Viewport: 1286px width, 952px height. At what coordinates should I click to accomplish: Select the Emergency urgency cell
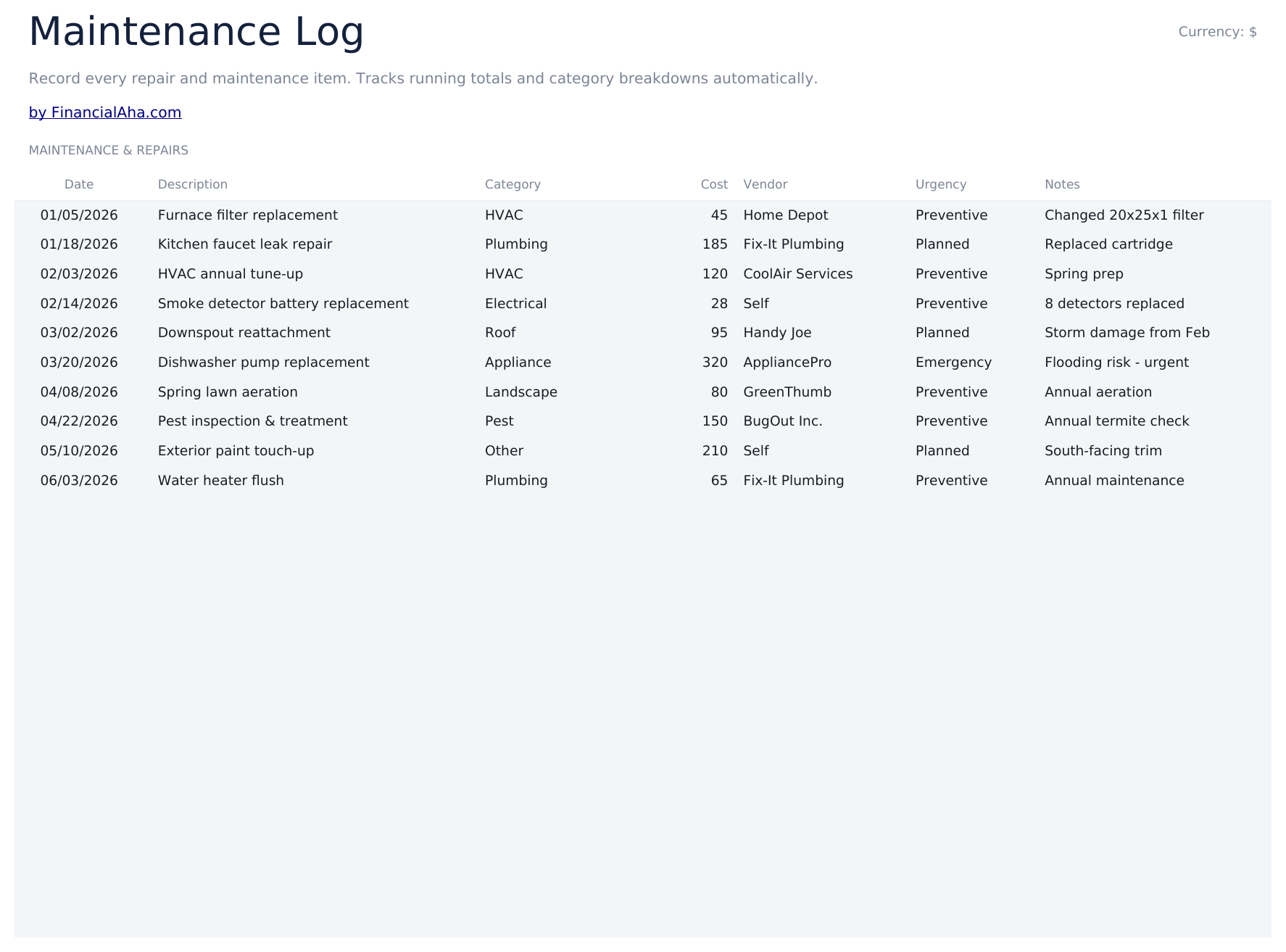point(953,363)
